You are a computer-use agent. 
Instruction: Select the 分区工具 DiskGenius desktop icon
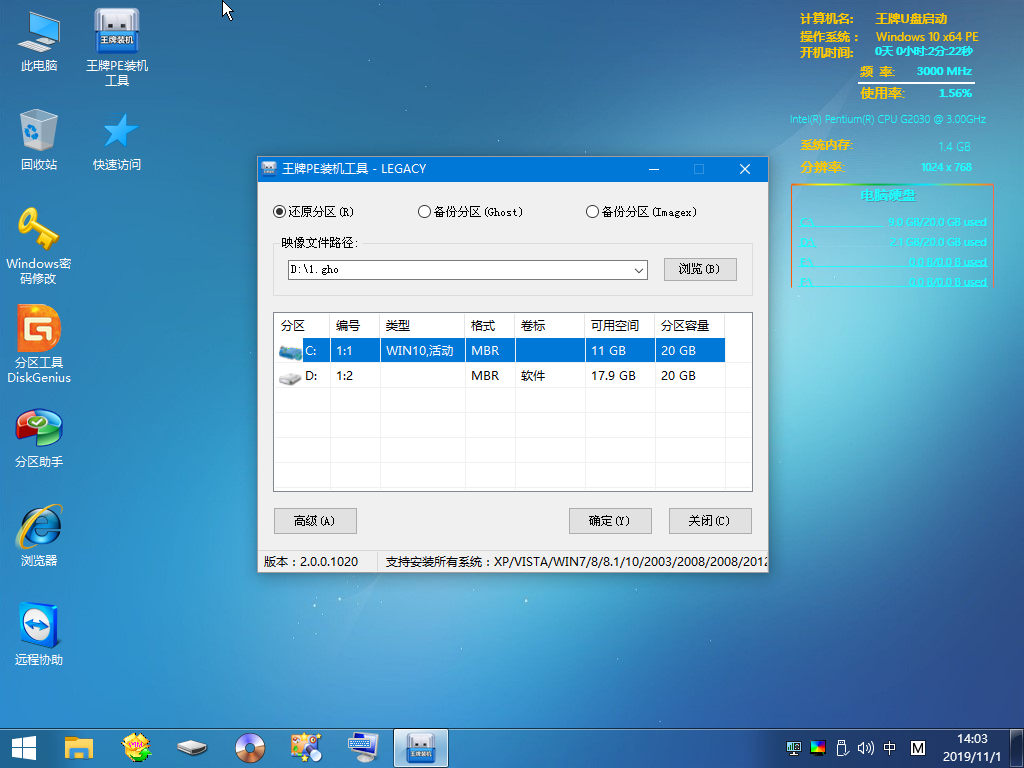tap(39, 344)
